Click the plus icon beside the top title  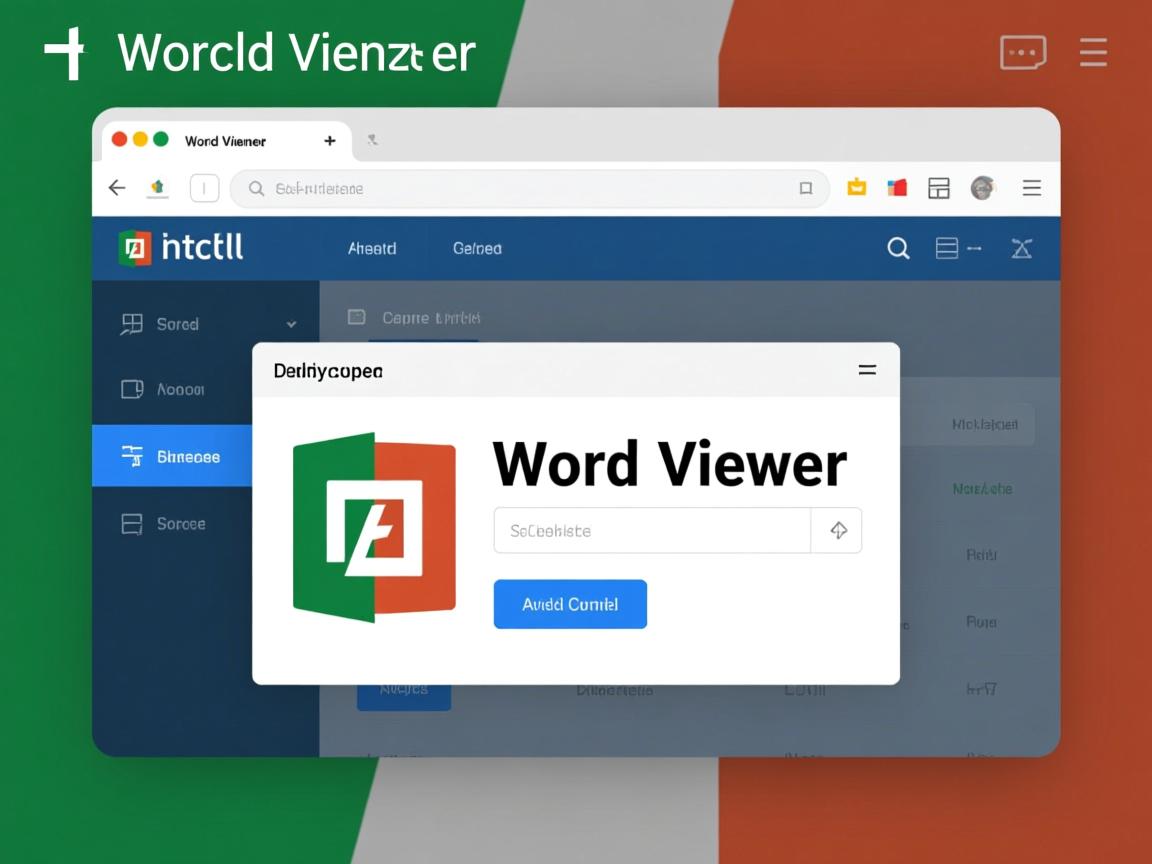[66, 53]
